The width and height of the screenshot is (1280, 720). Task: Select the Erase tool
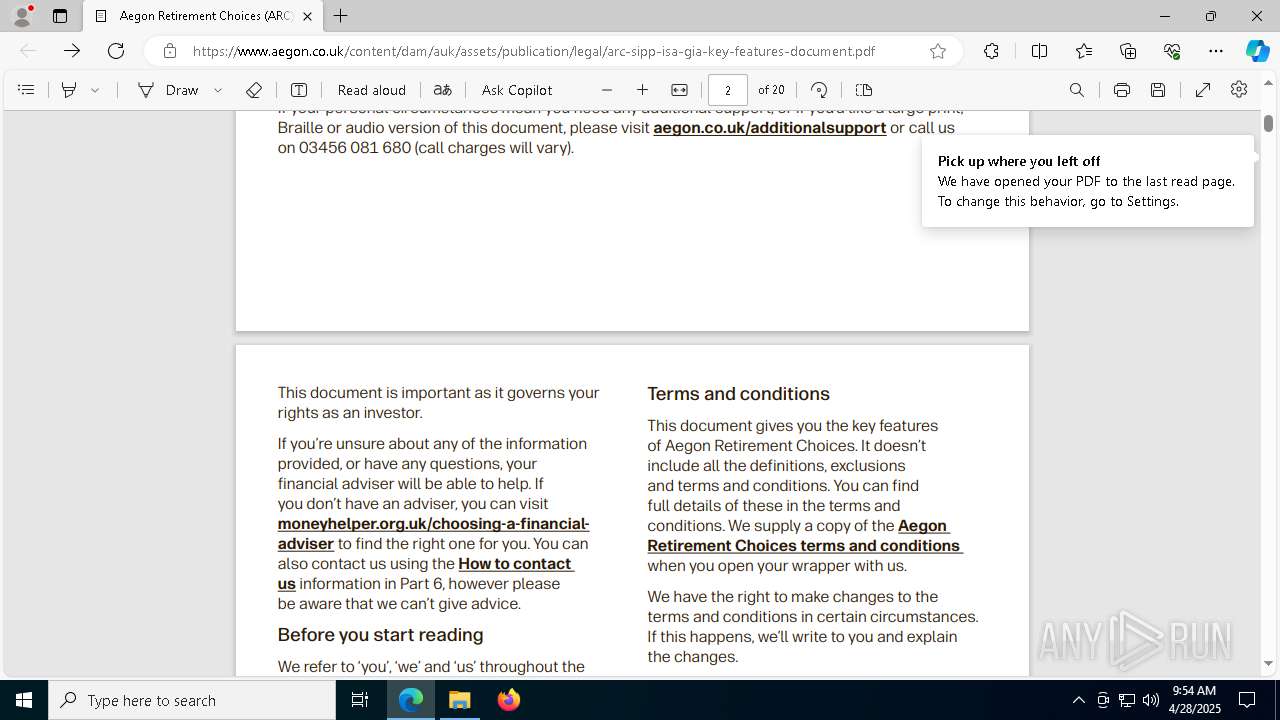coord(254,90)
